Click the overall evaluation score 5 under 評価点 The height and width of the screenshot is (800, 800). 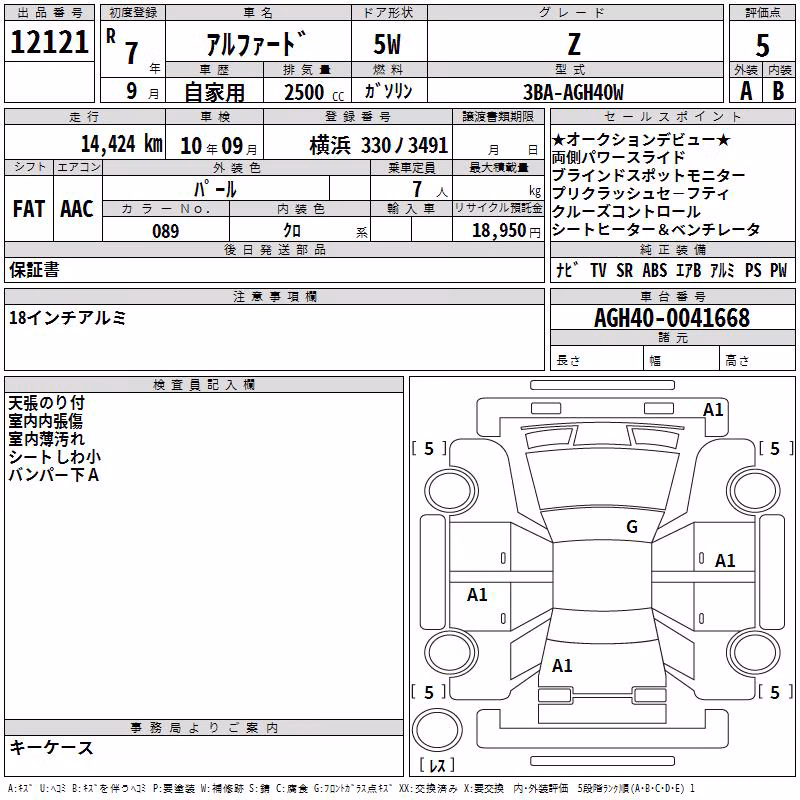[762, 45]
